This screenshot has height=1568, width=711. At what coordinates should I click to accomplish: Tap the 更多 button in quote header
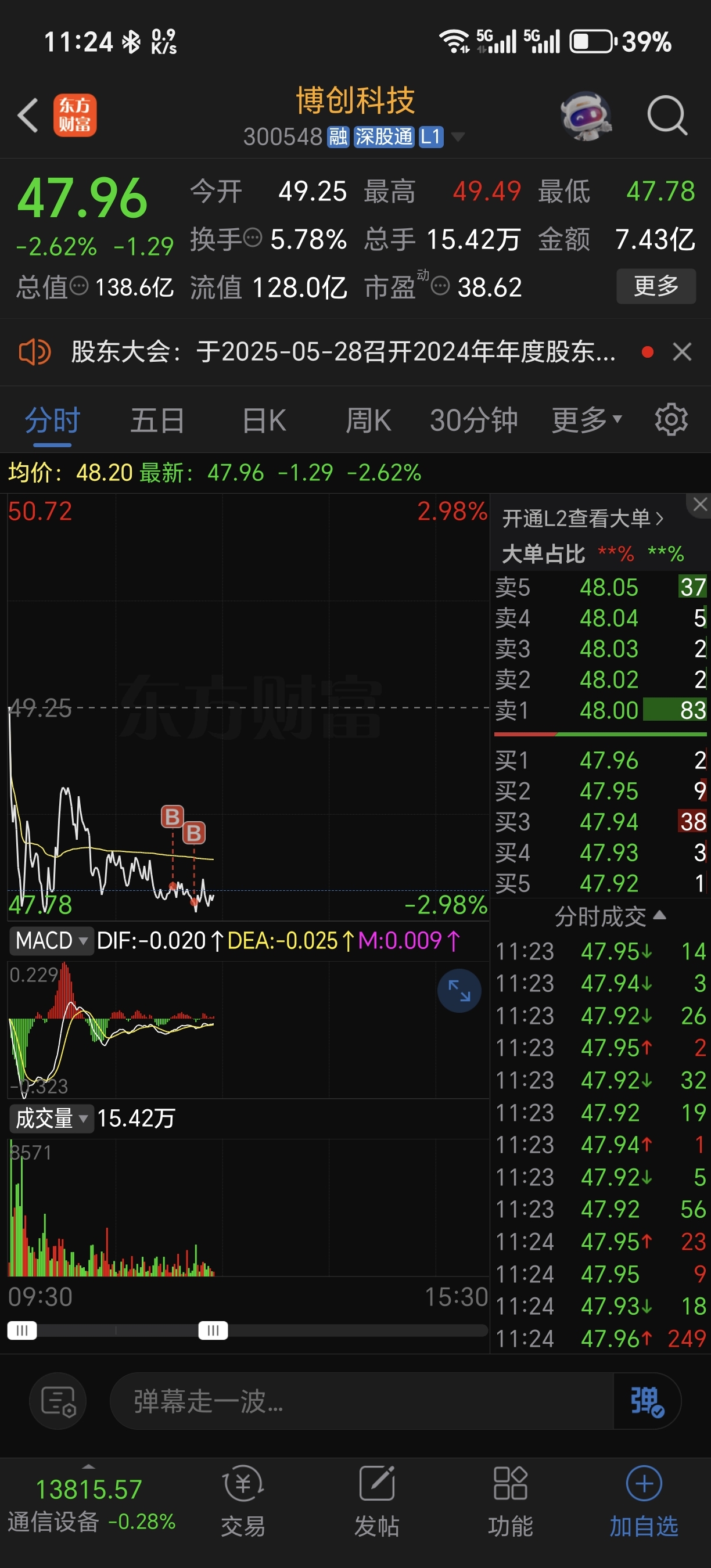tap(656, 286)
